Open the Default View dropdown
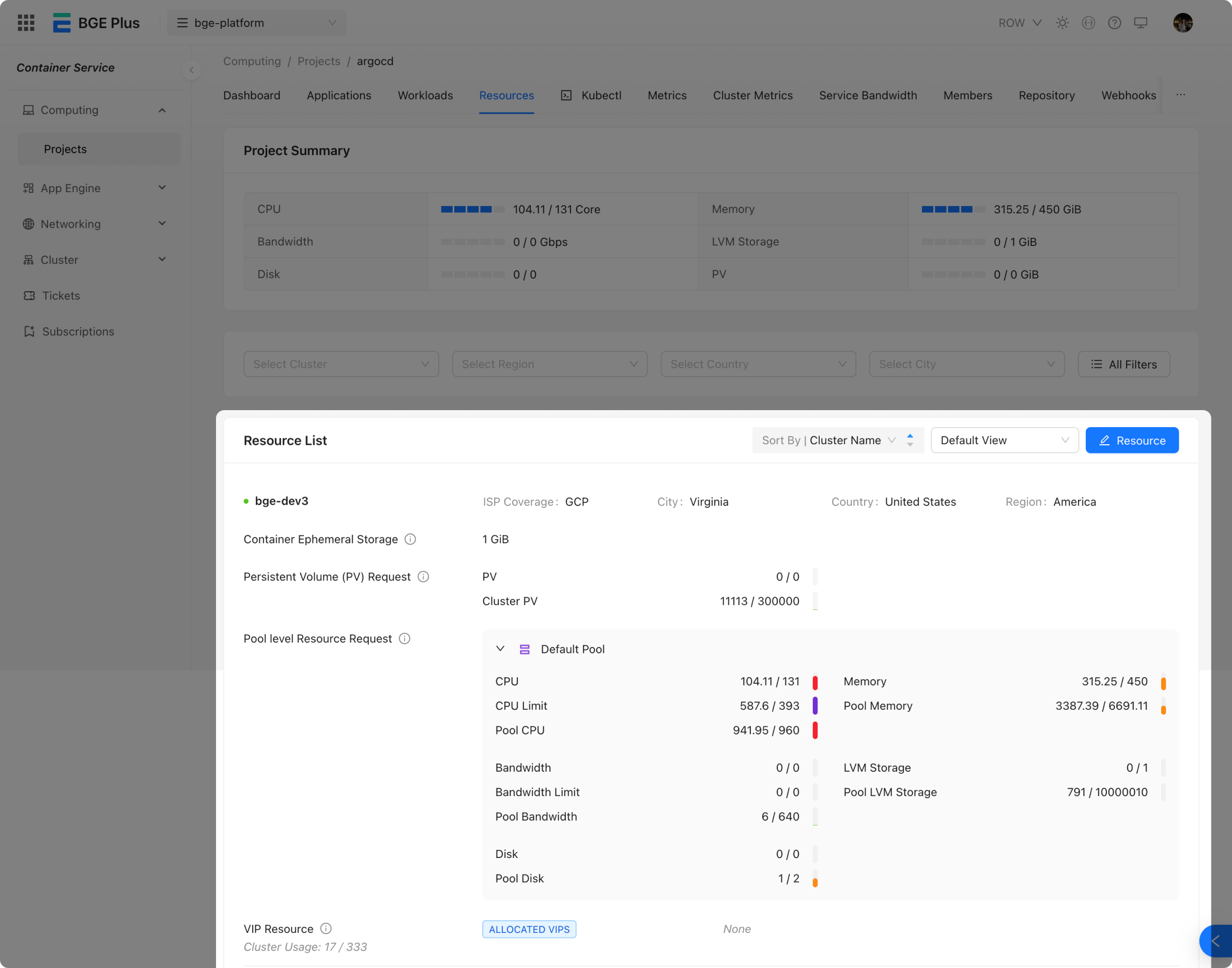The image size is (1232, 968). 1004,441
